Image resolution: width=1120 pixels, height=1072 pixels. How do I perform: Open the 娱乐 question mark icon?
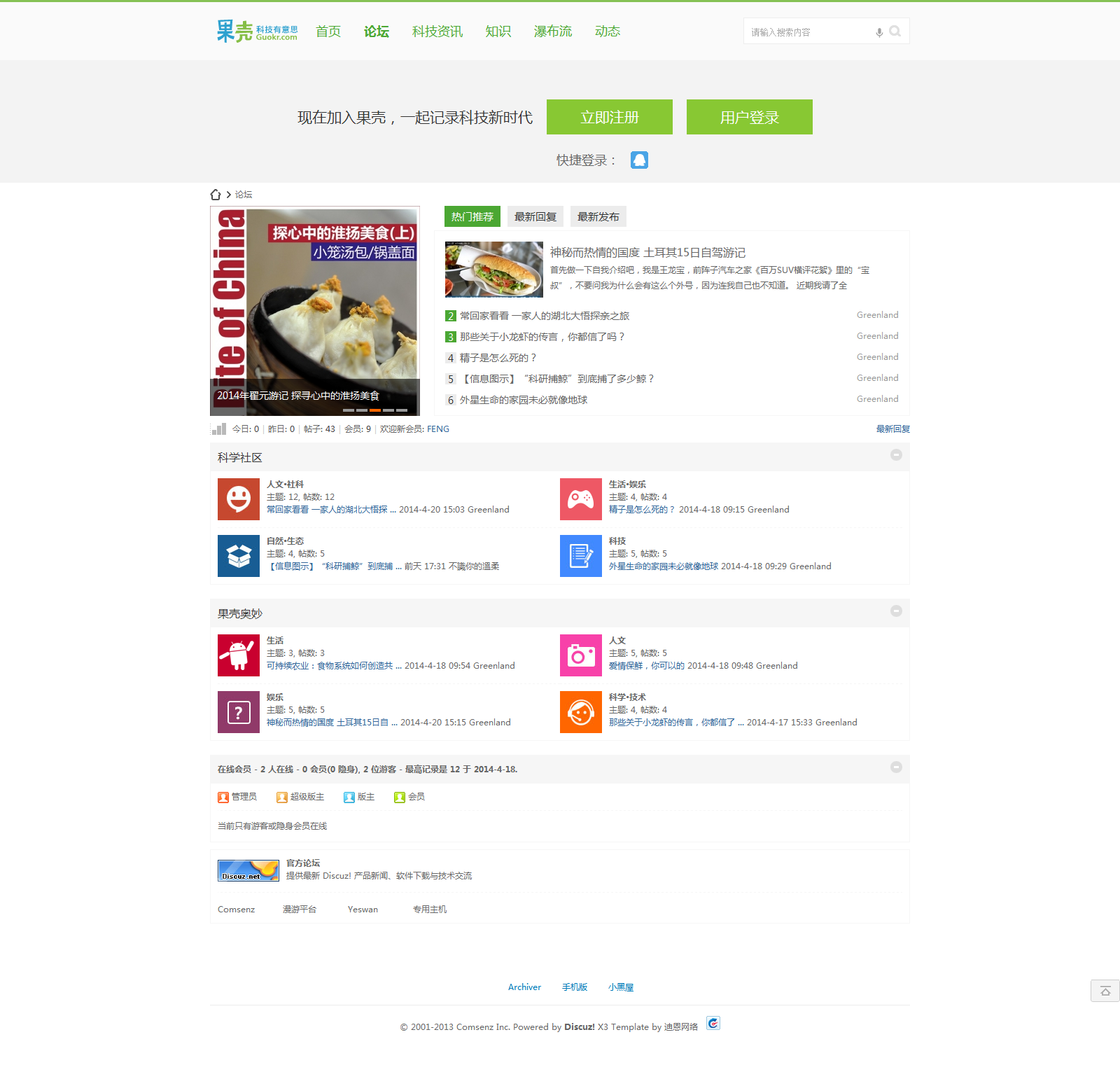[239, 712]
